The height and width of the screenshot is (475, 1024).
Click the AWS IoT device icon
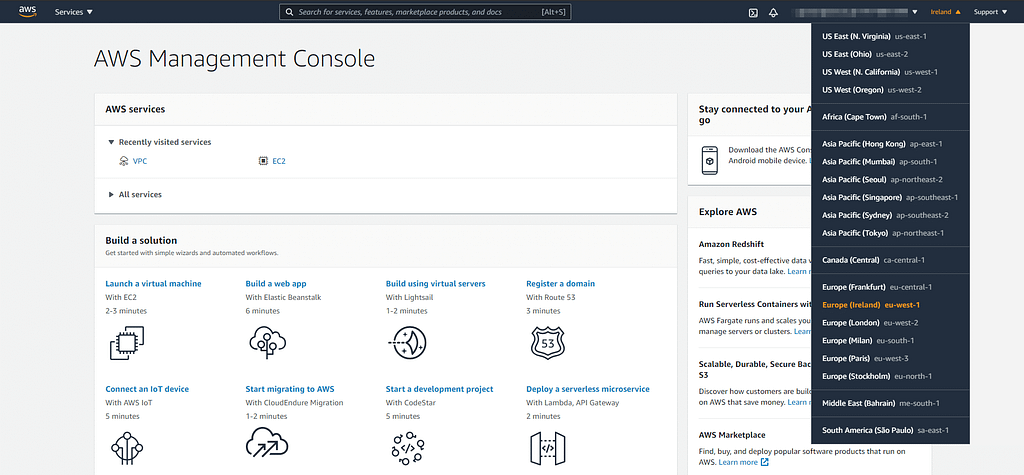point(127,448)
